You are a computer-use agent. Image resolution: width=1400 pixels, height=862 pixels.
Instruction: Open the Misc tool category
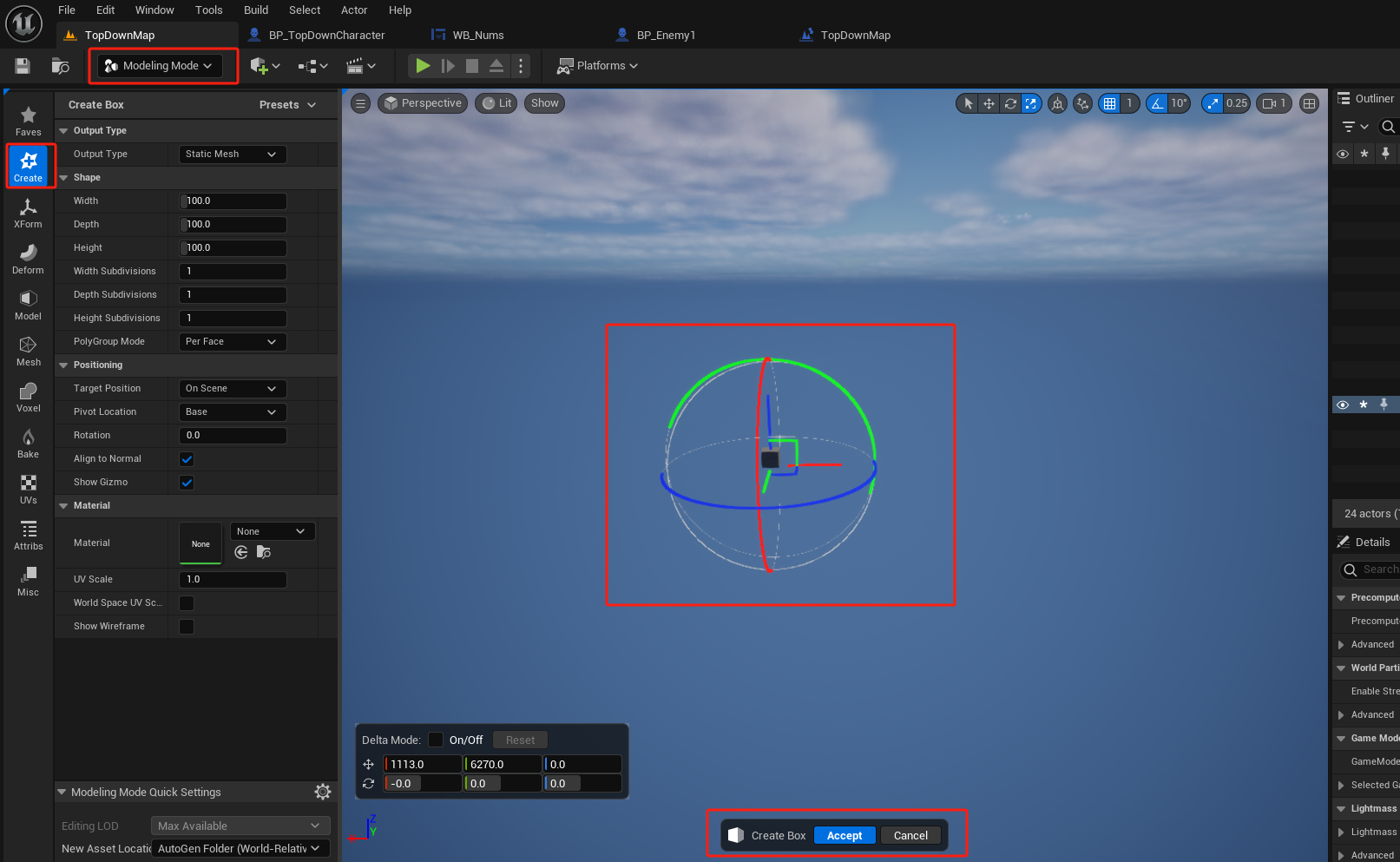[x=28, y=581]
